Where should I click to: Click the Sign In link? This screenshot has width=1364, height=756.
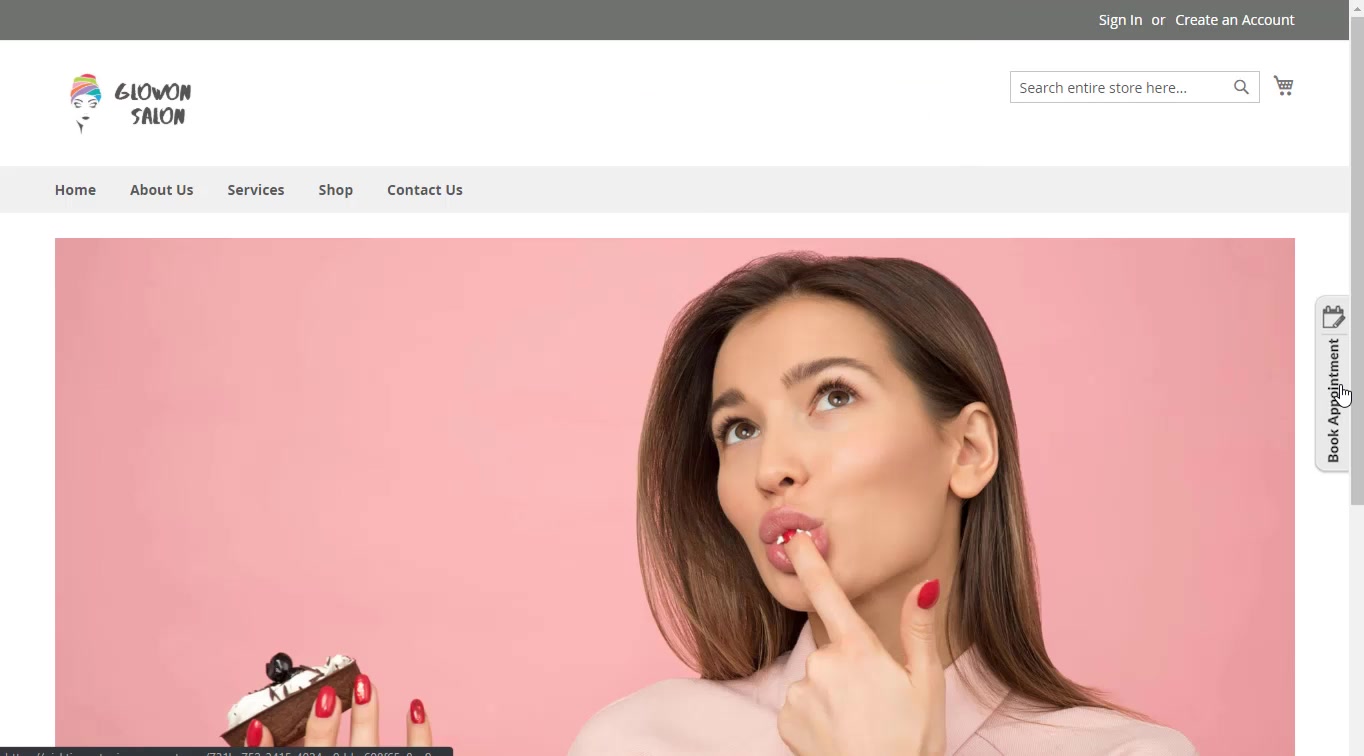click(x=1120, y=20)
